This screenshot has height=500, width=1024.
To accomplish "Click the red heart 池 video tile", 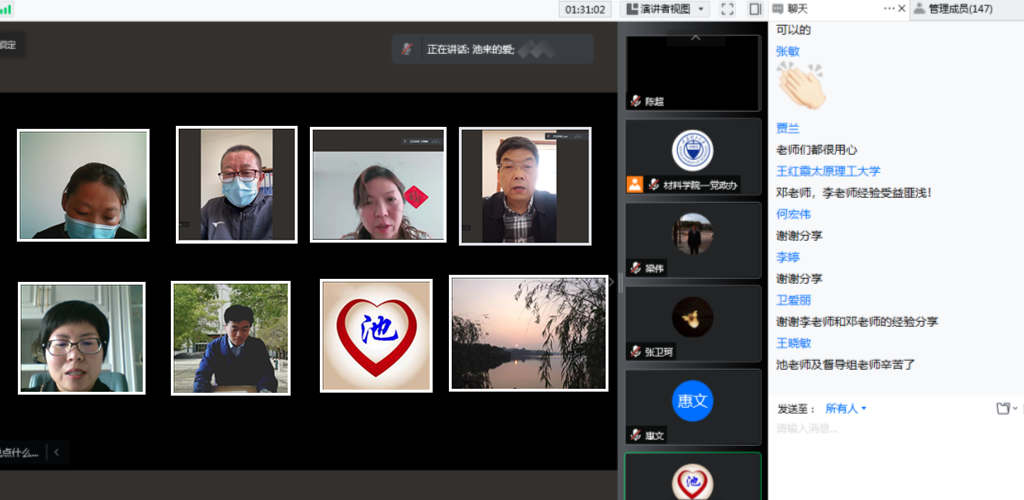I will pos(376,335).
